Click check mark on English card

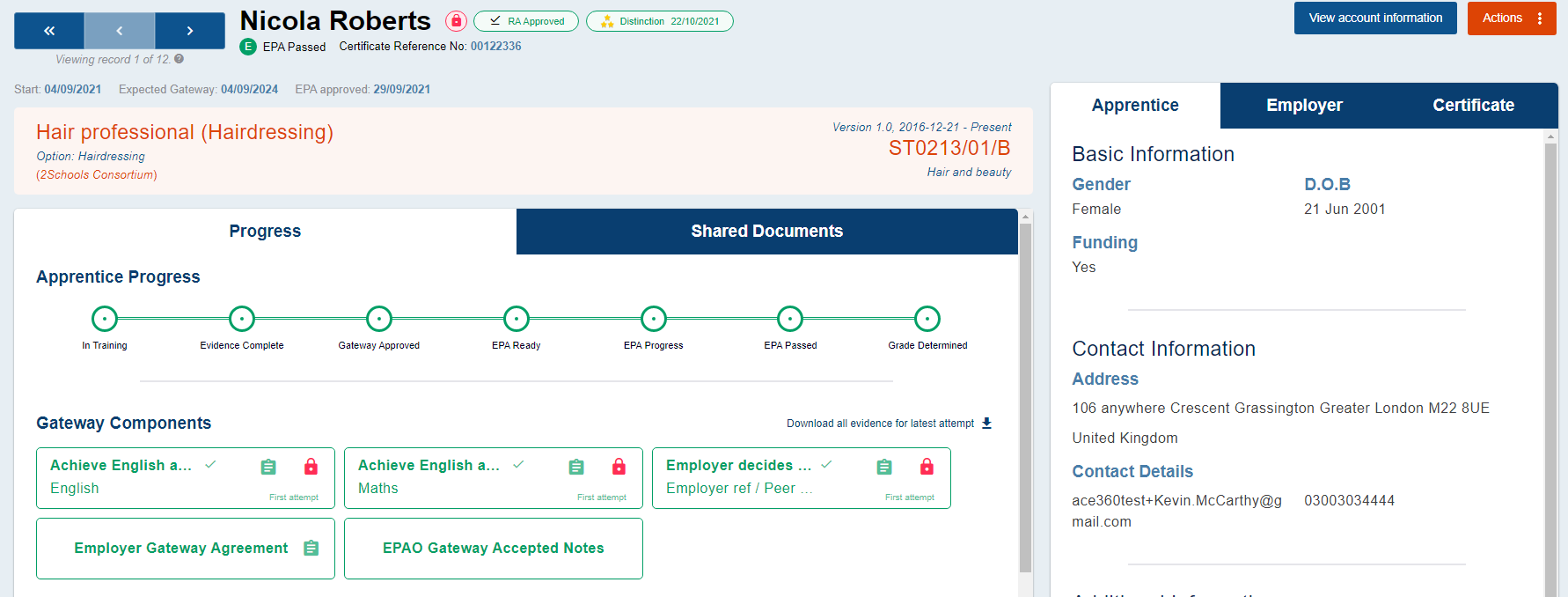pyautogui.click(x=210, y=464)
